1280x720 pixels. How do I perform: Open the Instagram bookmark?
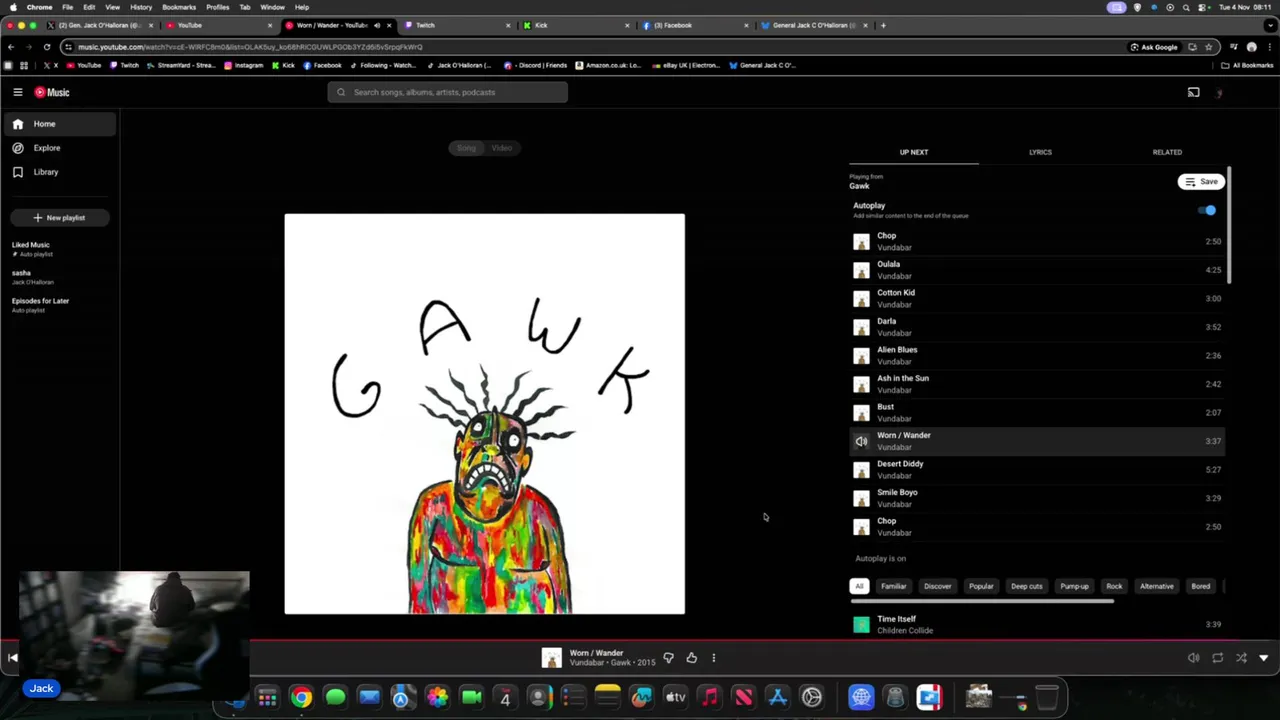[x=243, y=65]
